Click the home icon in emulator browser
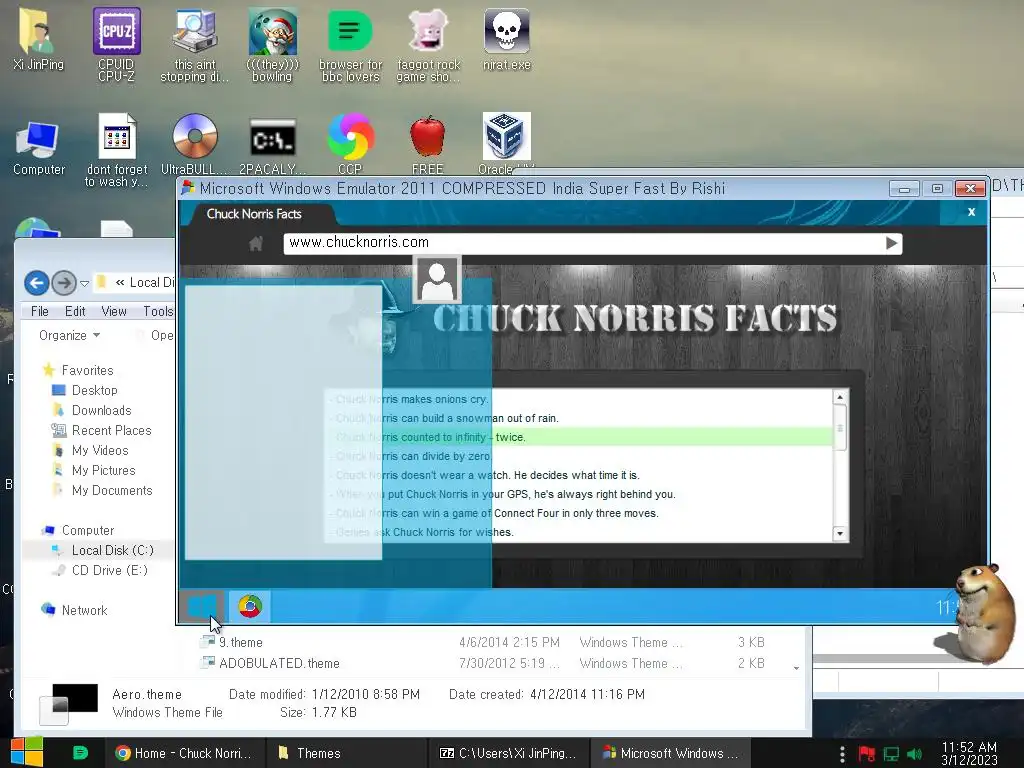This screenshot has width=1024, height=768. pyautogui.click(x=256, y=244)
